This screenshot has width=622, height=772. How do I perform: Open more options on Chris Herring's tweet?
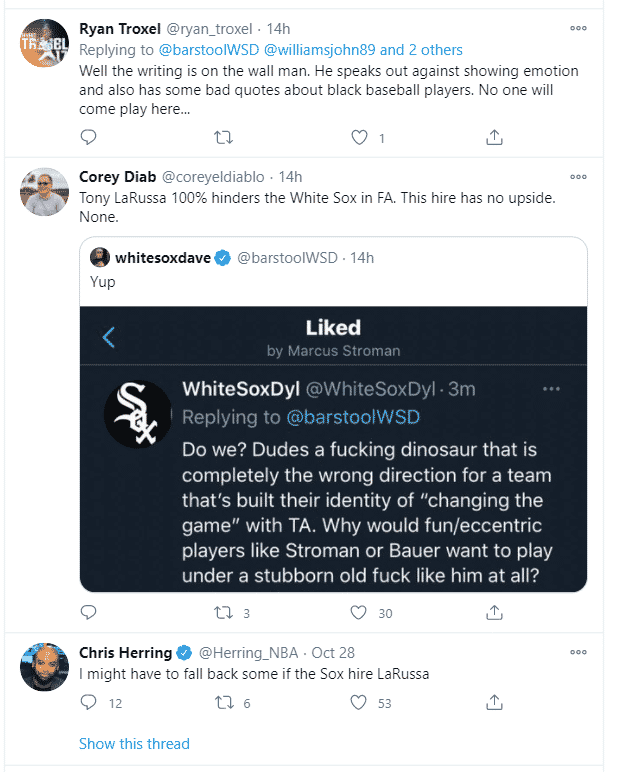pyautogui.click(x=578, y=652)
